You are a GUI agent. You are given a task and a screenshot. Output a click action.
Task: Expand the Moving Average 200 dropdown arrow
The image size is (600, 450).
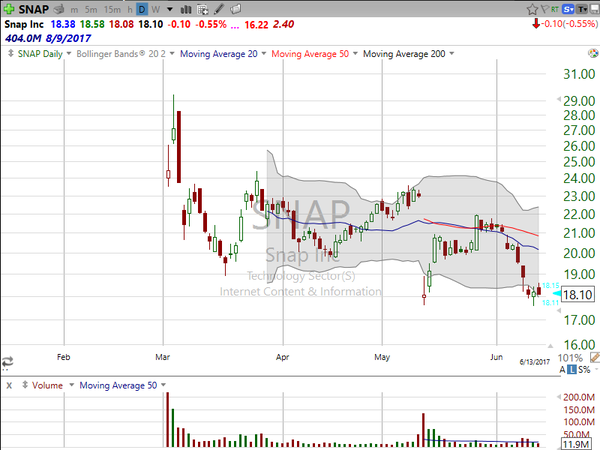(452, 54)
